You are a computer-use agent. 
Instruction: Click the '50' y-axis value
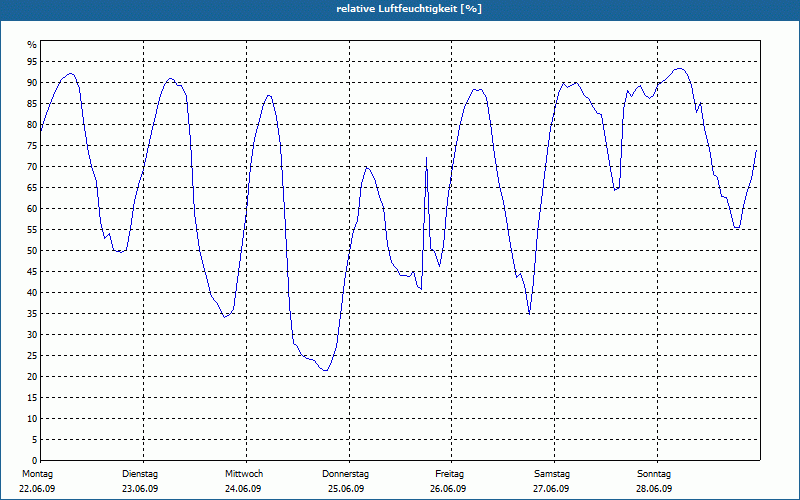(32, 251)
